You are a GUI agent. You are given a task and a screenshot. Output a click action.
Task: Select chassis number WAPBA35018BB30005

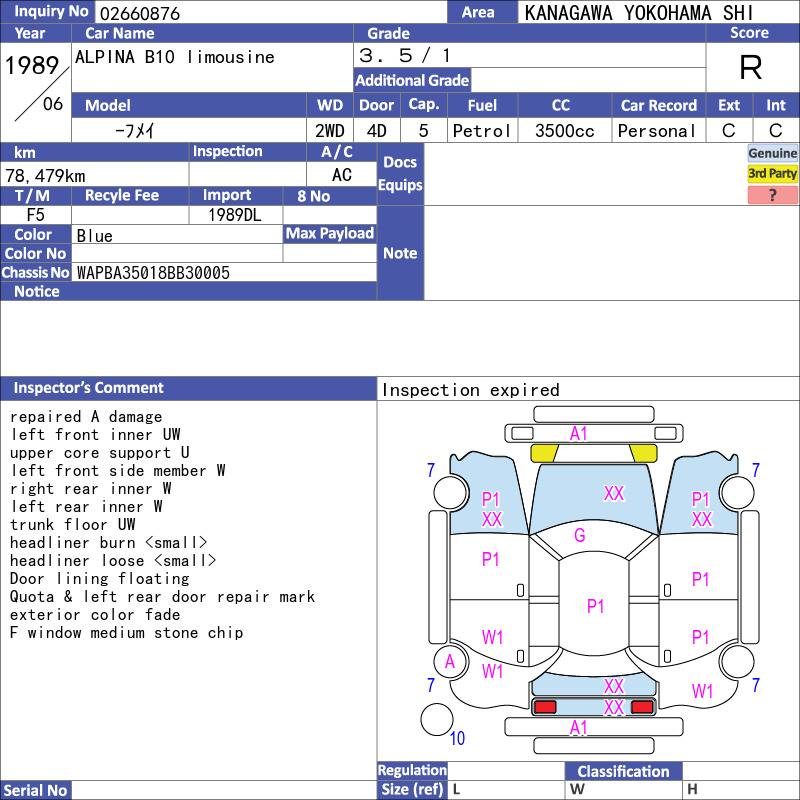click(153, 273)
